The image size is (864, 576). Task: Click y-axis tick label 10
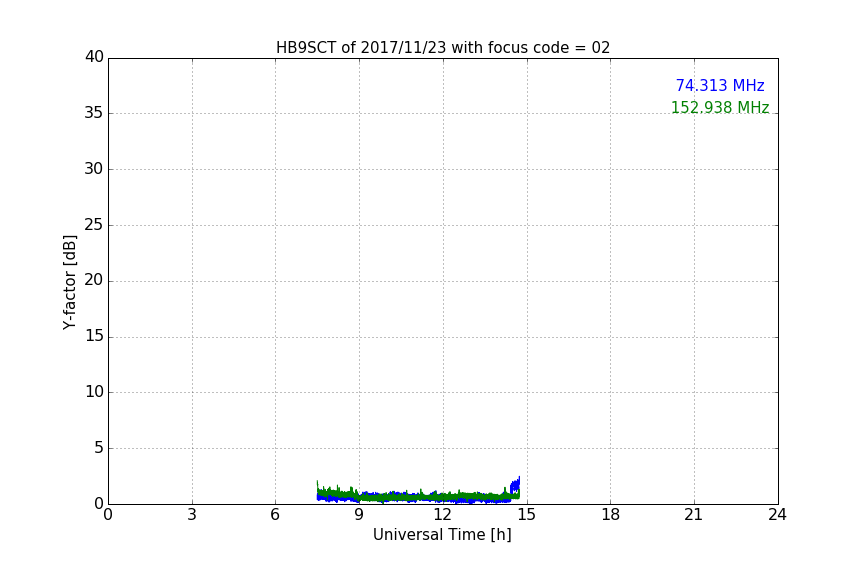[x=94, y=392]
